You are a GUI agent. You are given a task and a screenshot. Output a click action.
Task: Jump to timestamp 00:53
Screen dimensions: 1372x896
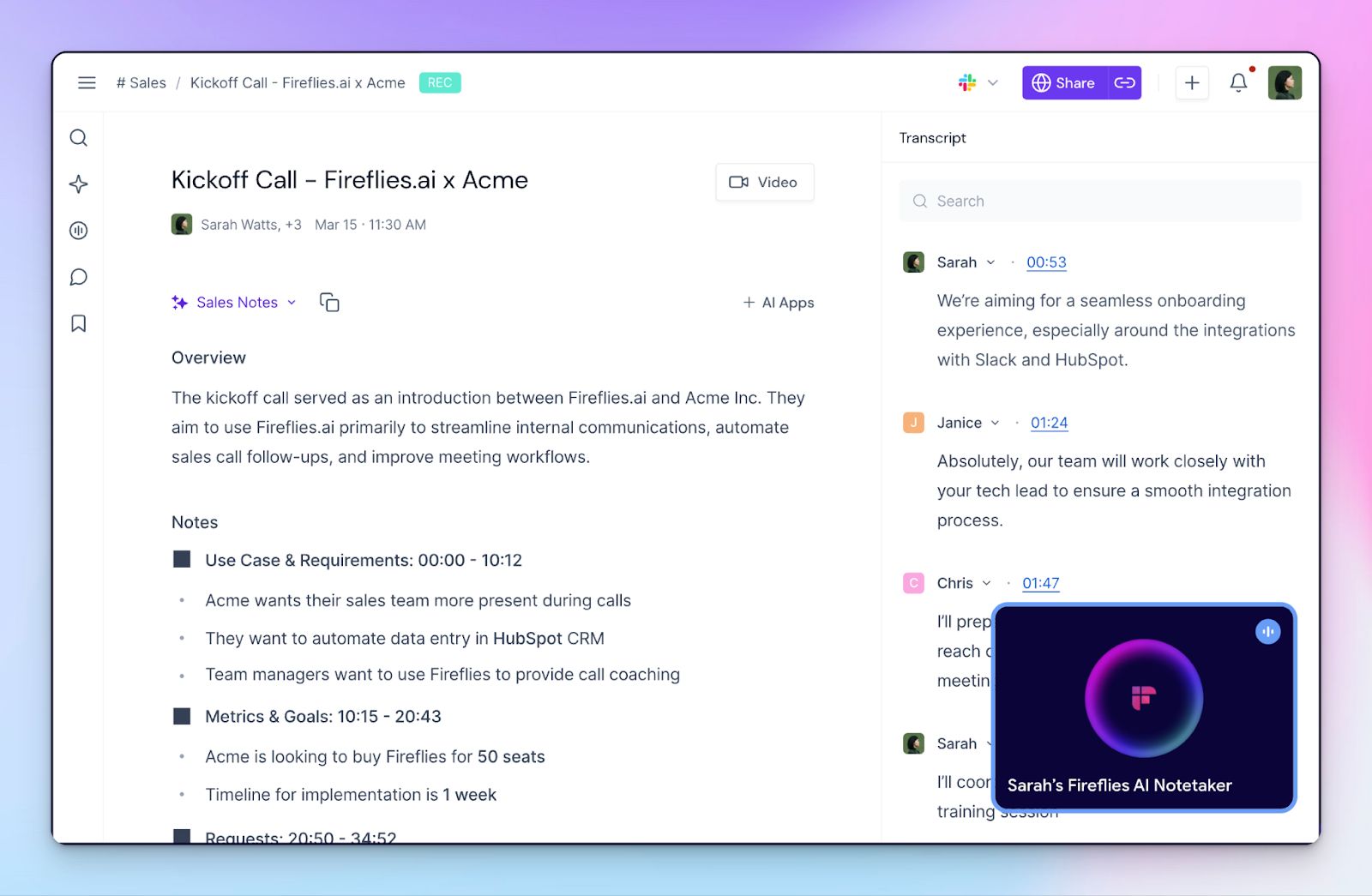coord(1046,262)
